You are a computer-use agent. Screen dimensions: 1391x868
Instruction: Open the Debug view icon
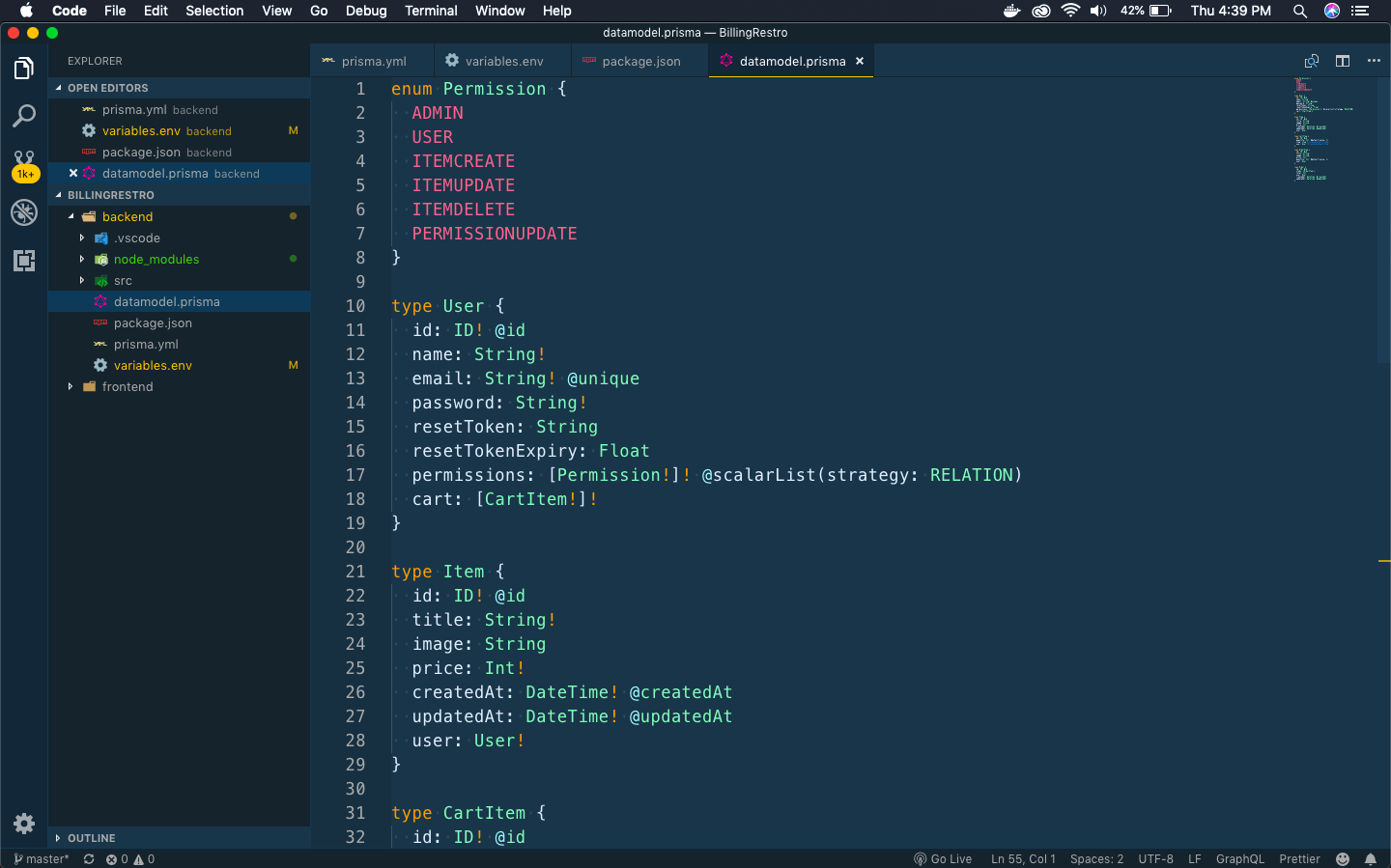coord(24,212)
